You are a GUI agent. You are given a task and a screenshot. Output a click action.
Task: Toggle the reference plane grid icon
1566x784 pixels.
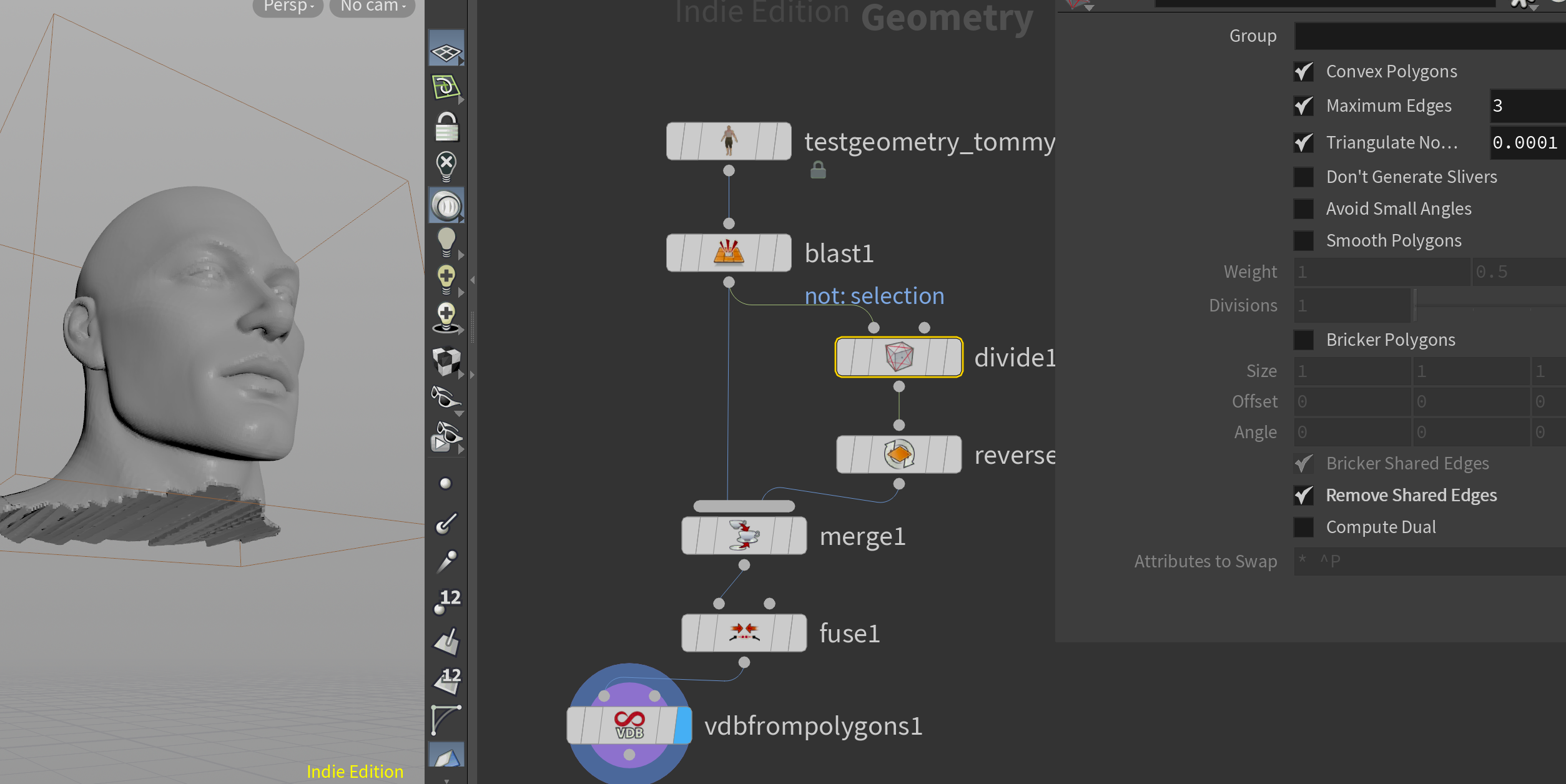point(446,51)
